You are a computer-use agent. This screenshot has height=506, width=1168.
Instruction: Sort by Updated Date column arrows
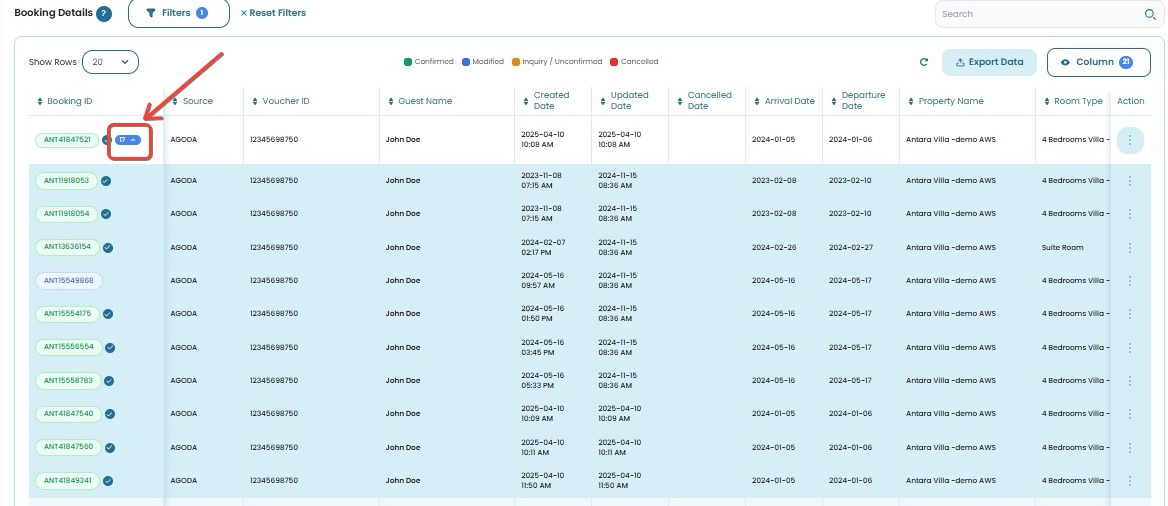[603, 101]
